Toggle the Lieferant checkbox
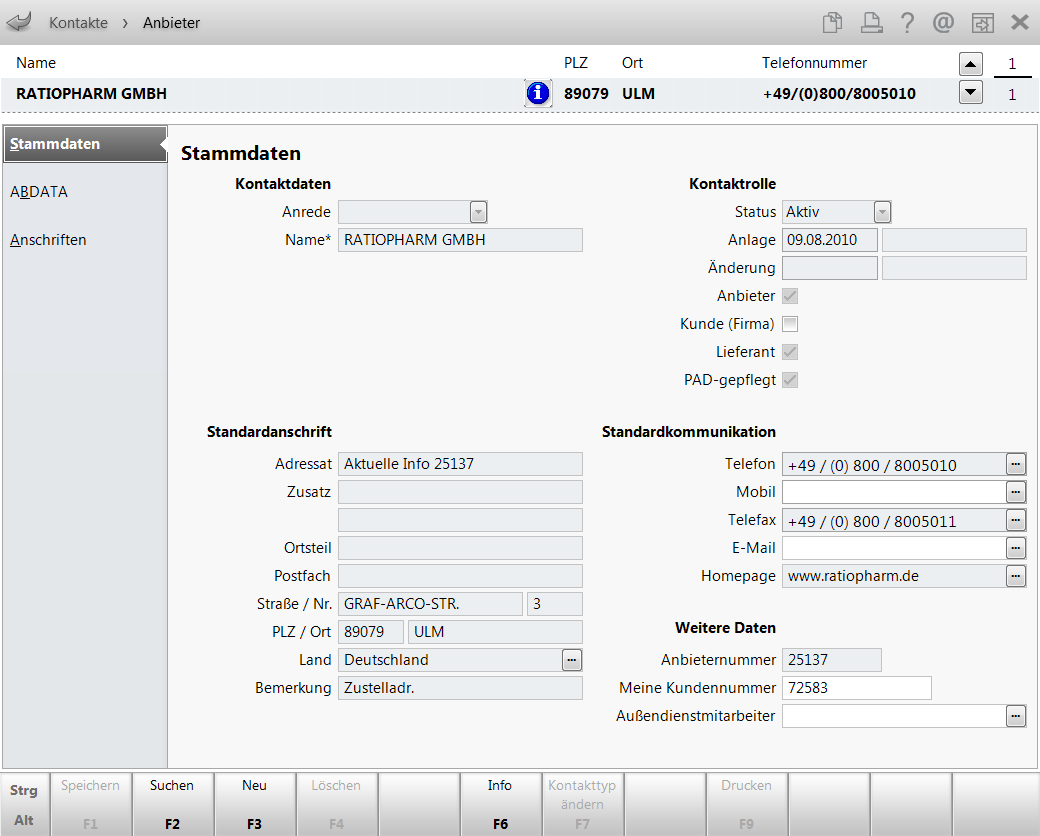 click(790, 352)
